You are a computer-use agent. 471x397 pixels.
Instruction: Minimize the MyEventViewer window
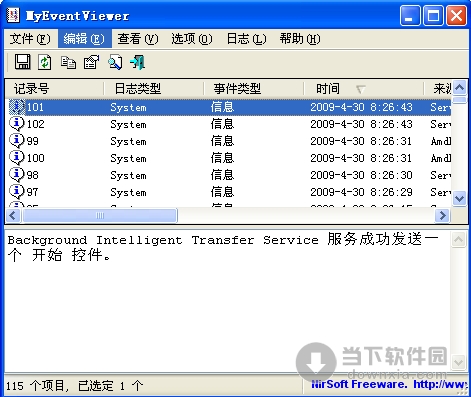tap(410, 15)
